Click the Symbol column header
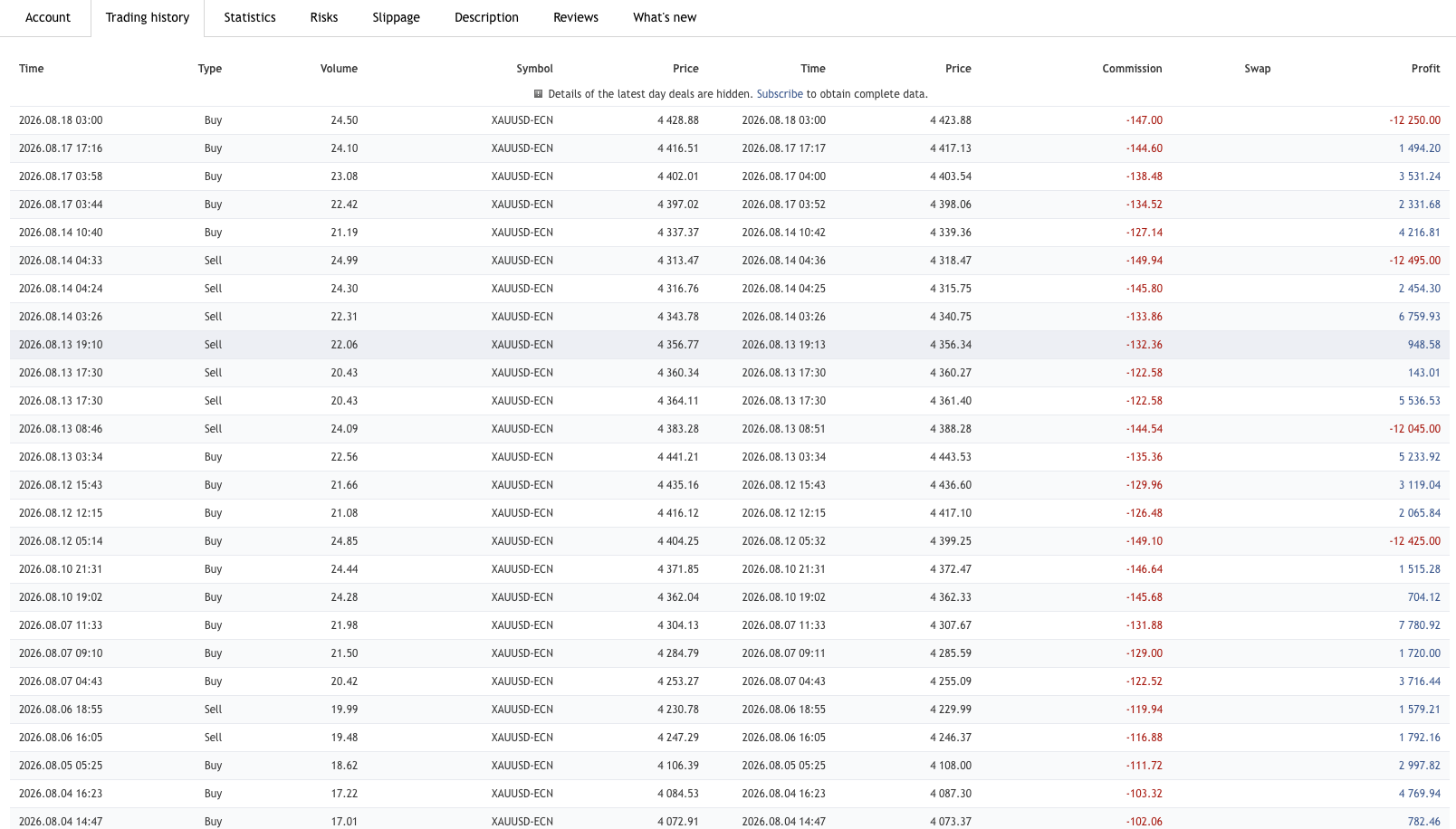 click(534, 69)
